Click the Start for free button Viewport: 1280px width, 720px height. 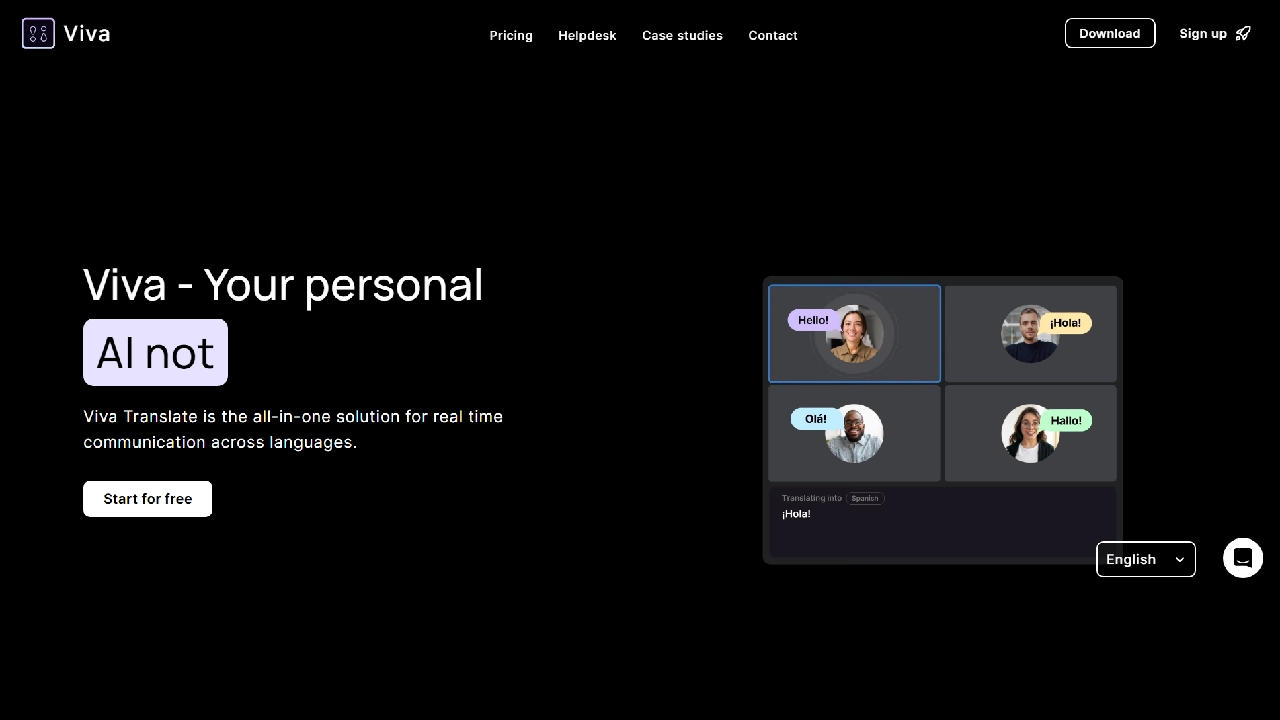(147, 499)
